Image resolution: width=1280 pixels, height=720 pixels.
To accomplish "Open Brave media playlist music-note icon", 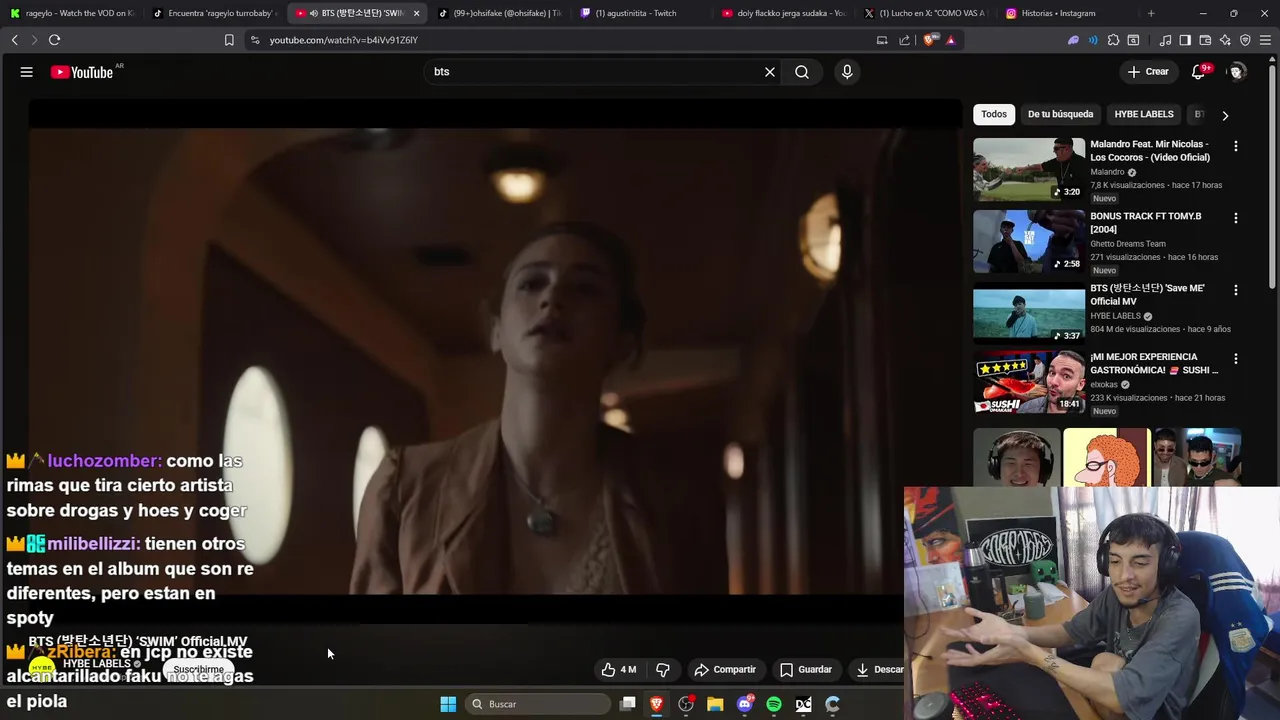I will (x=1165, y=40).
